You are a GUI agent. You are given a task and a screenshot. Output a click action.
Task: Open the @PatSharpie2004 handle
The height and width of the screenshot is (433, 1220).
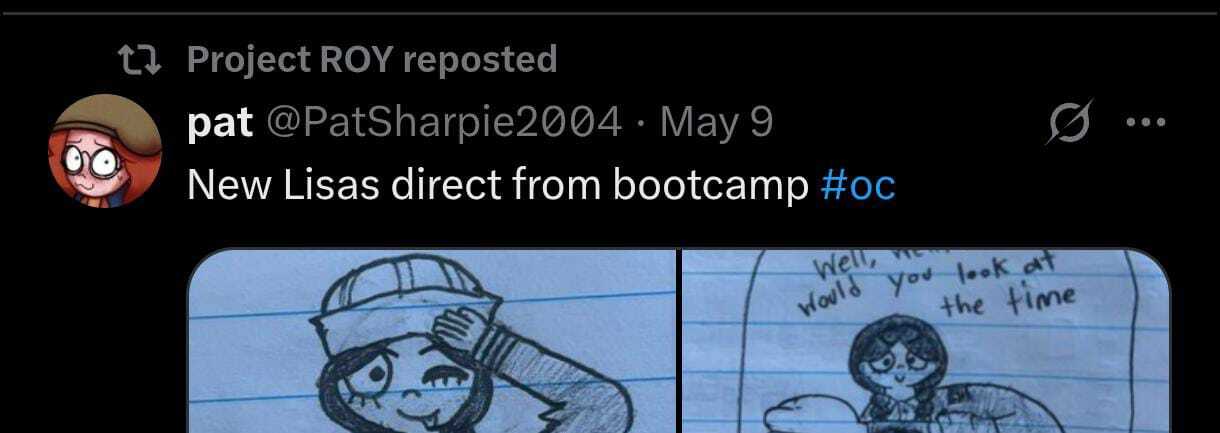pyautogui.click(x=441, y=124)
